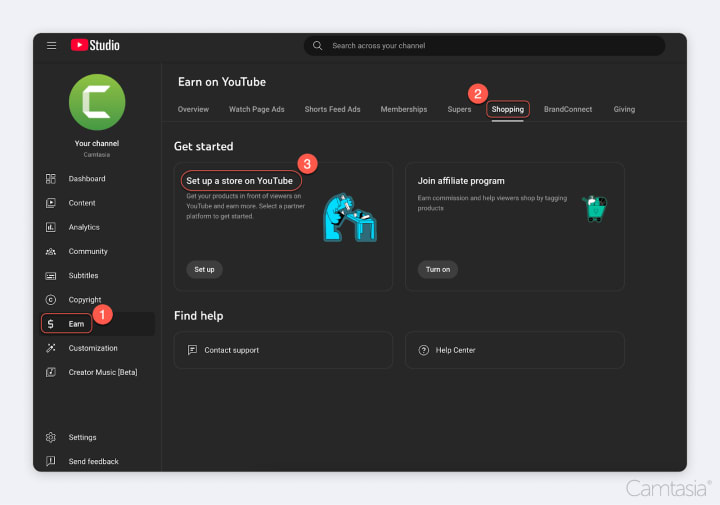The height and width of the screenshot is (505, 720).
Task: Click Turn on for affiliate program
Action: pos(438,269)
